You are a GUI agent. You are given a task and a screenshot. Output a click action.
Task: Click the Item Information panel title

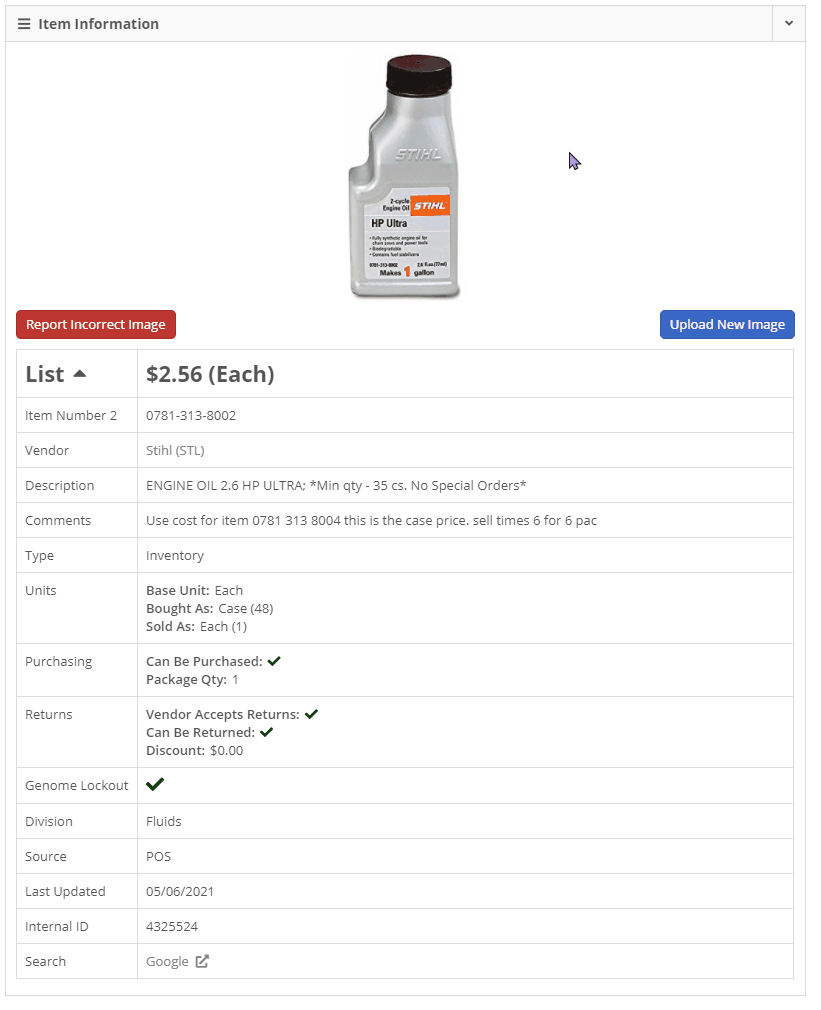tap(99, 24)
